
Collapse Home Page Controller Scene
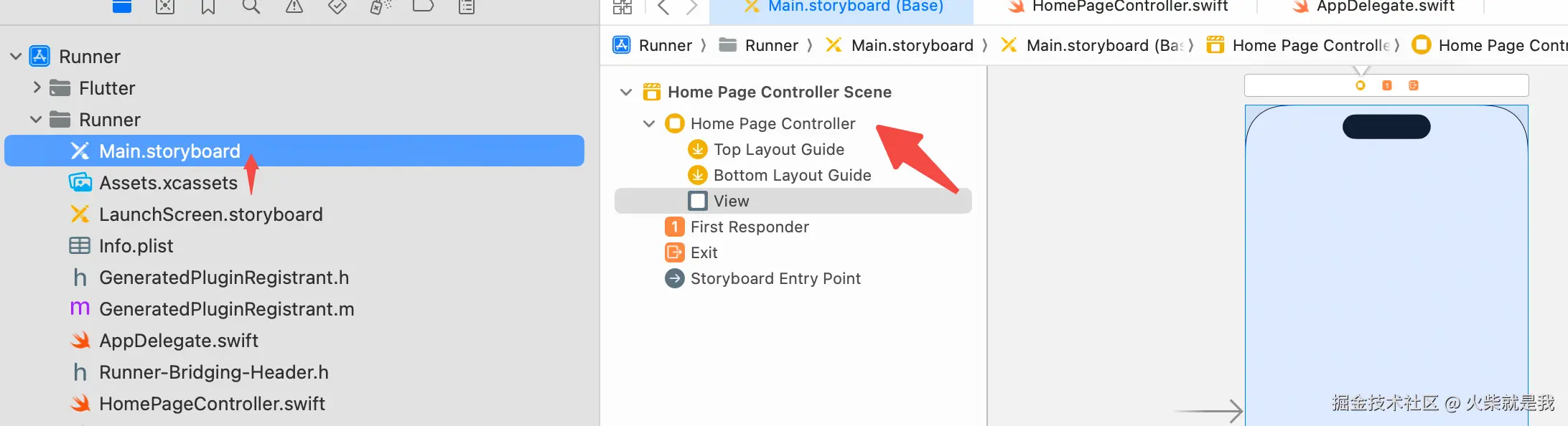626,92
